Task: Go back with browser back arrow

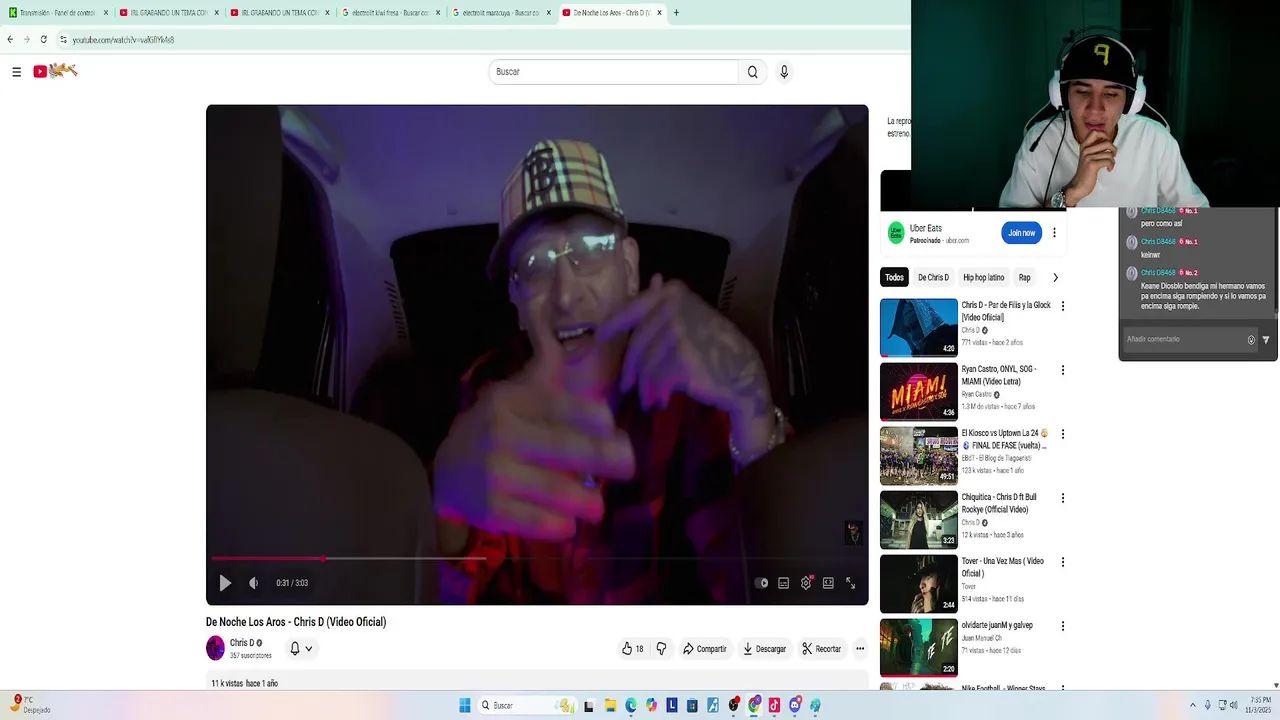Action: point(10,40)
